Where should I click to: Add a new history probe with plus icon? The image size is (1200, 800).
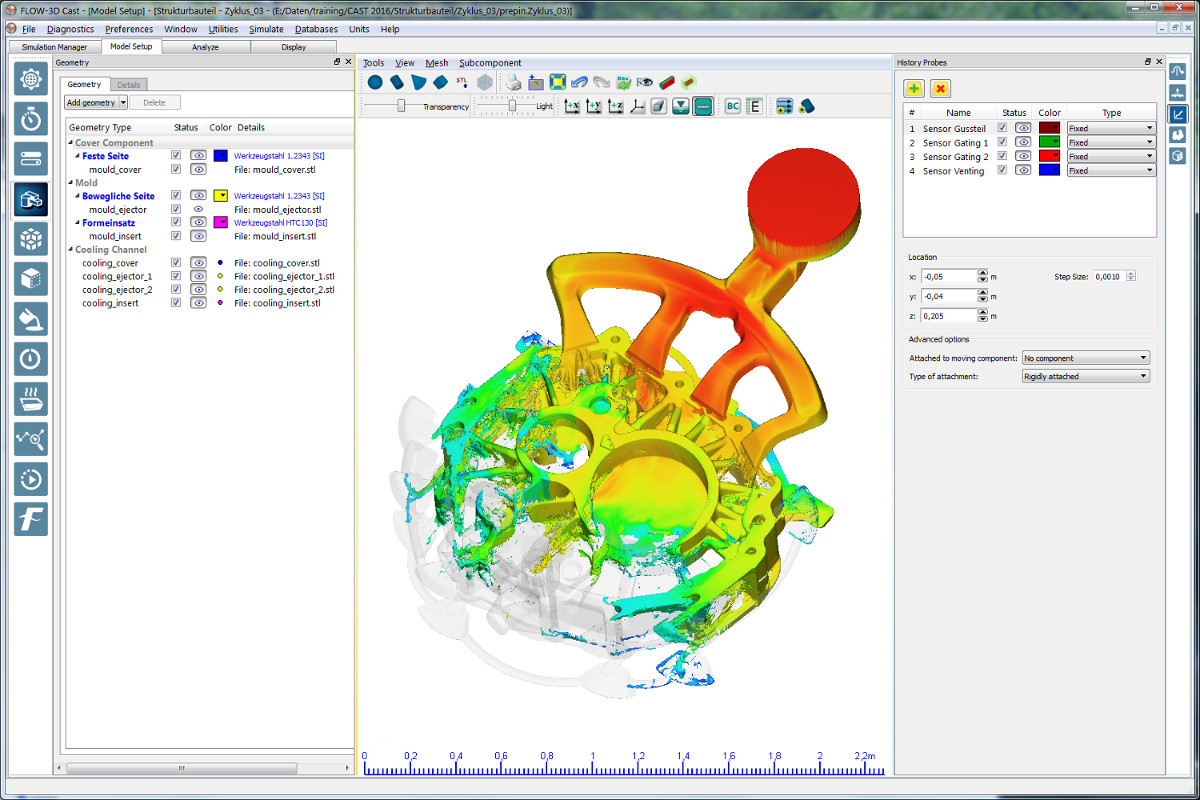click(x=914, y=88)
